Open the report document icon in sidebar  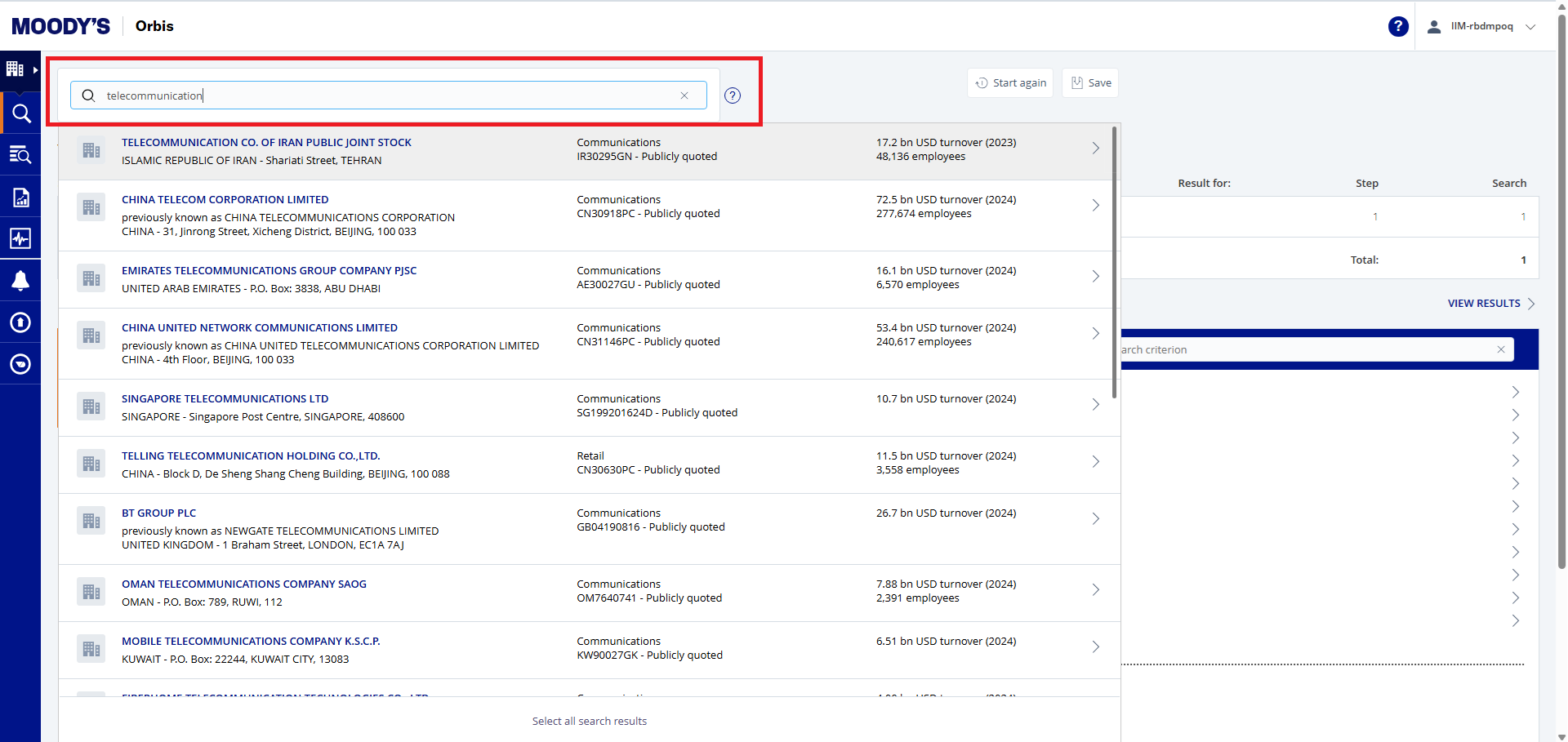pyautogui.click(x=20, y=197)
